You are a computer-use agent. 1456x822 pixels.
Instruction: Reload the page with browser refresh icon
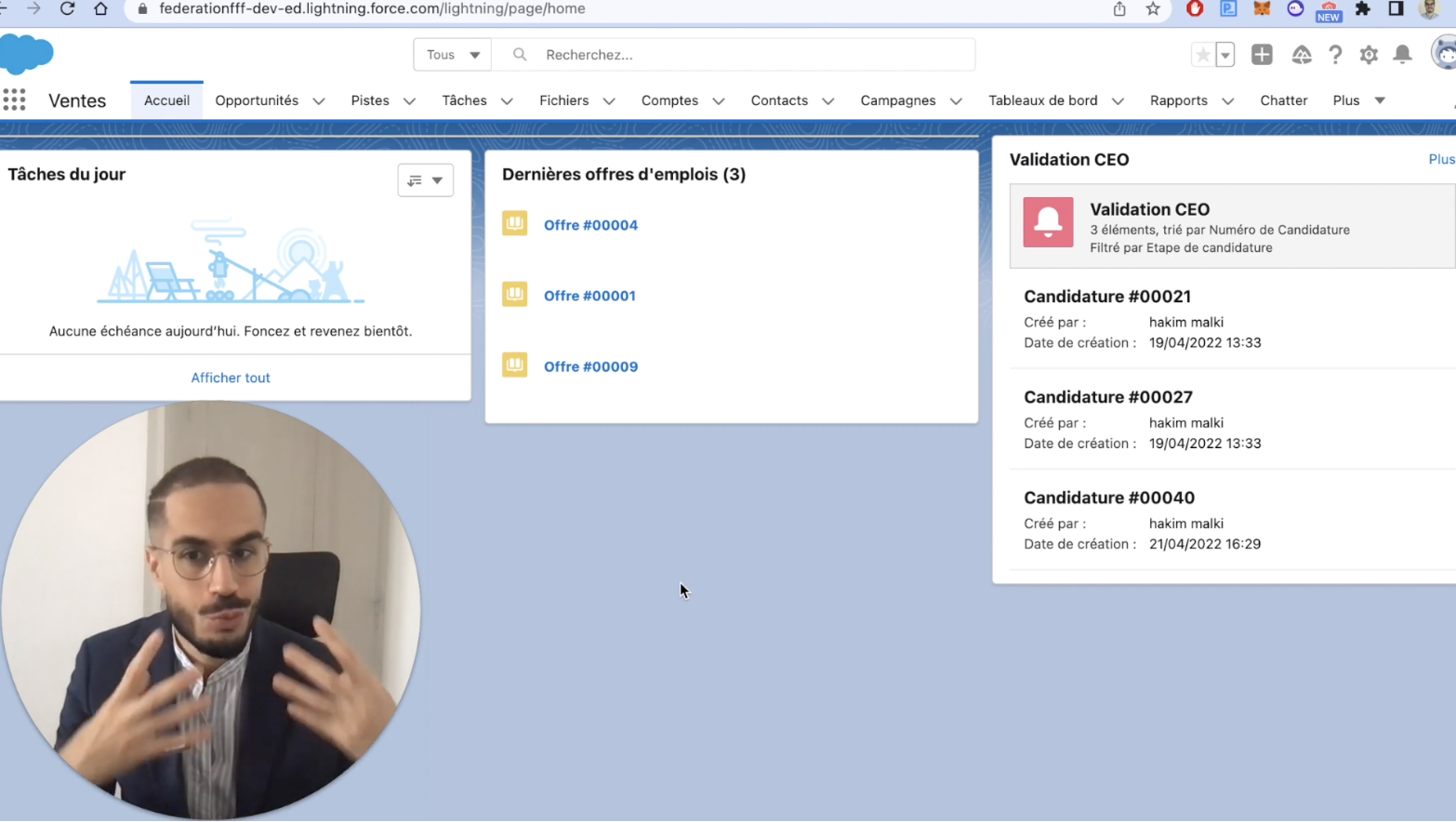(x=67, y=9)
